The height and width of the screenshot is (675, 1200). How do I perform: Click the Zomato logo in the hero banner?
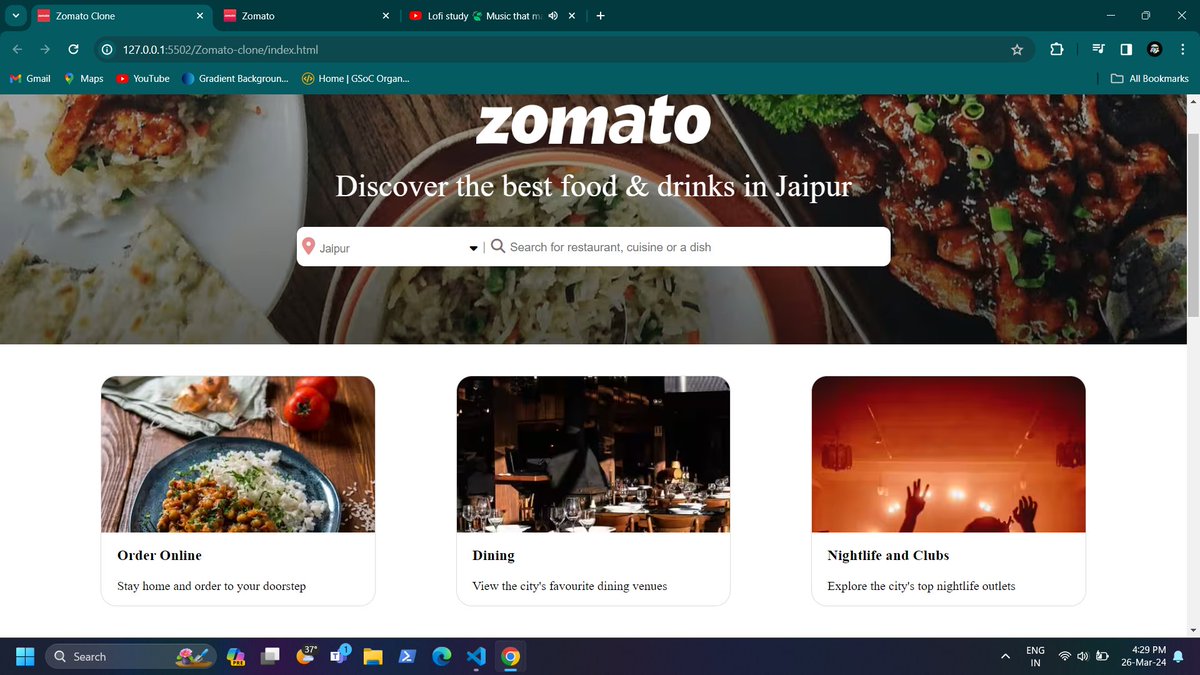pyautogui.click(x=594, y=123)
